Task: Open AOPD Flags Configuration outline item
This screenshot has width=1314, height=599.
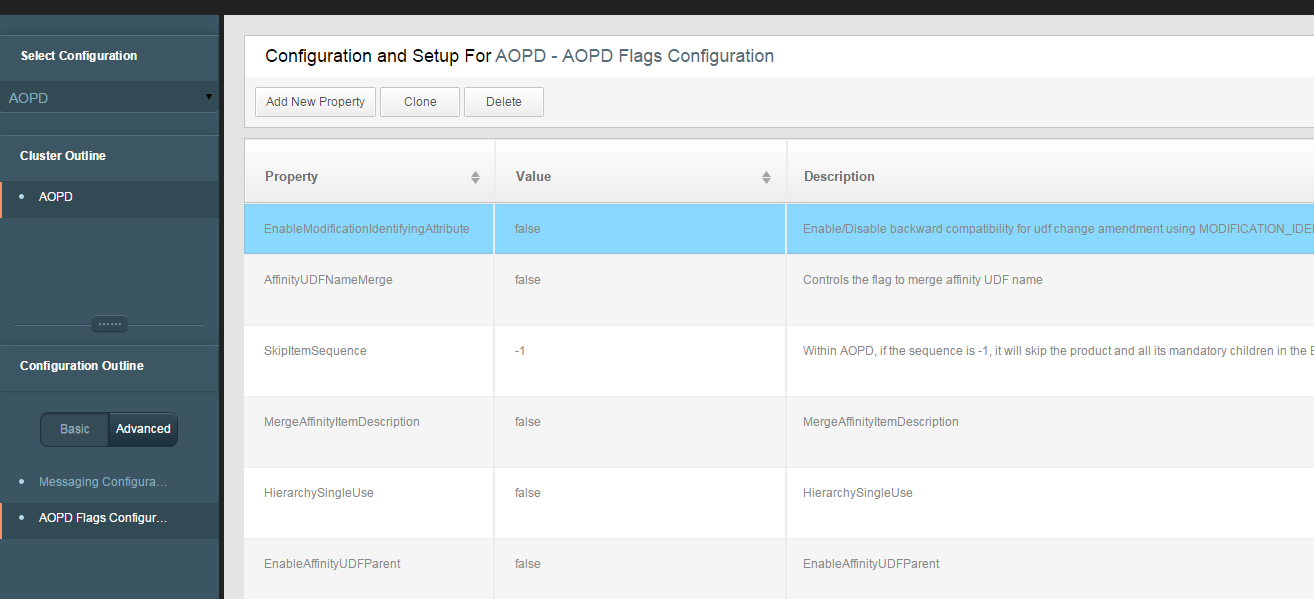Action: (x=103, y=518)
